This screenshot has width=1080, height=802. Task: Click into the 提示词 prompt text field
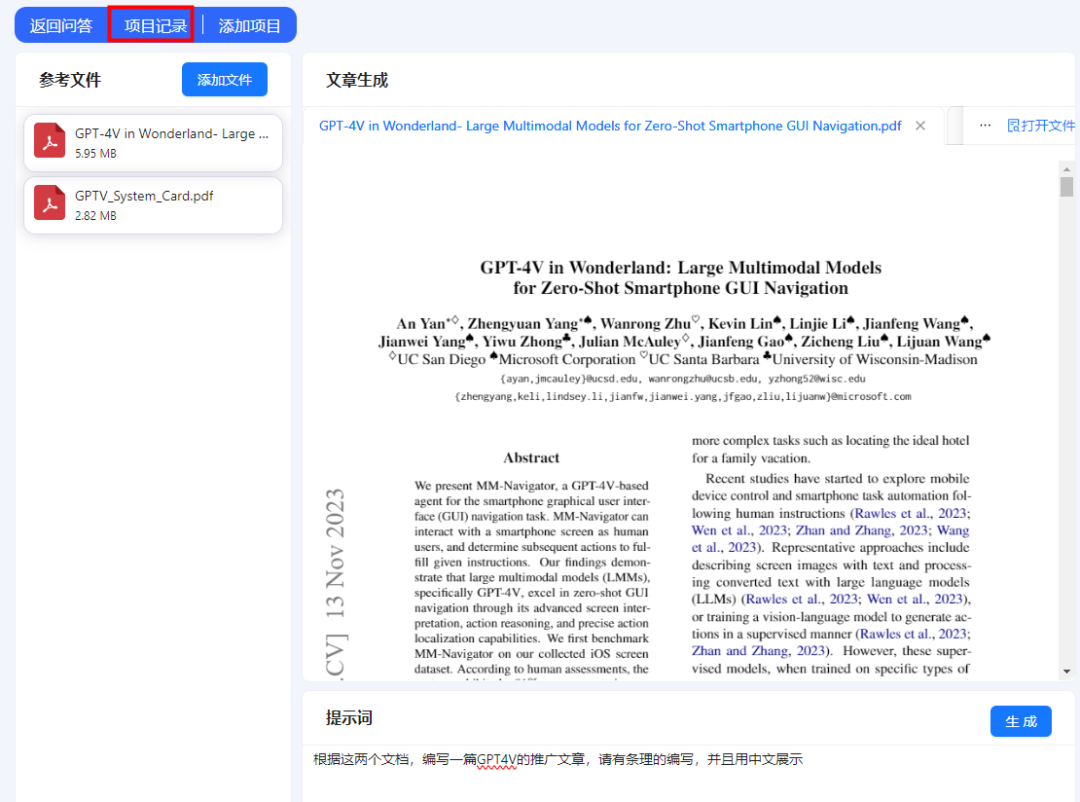[689, 775]
